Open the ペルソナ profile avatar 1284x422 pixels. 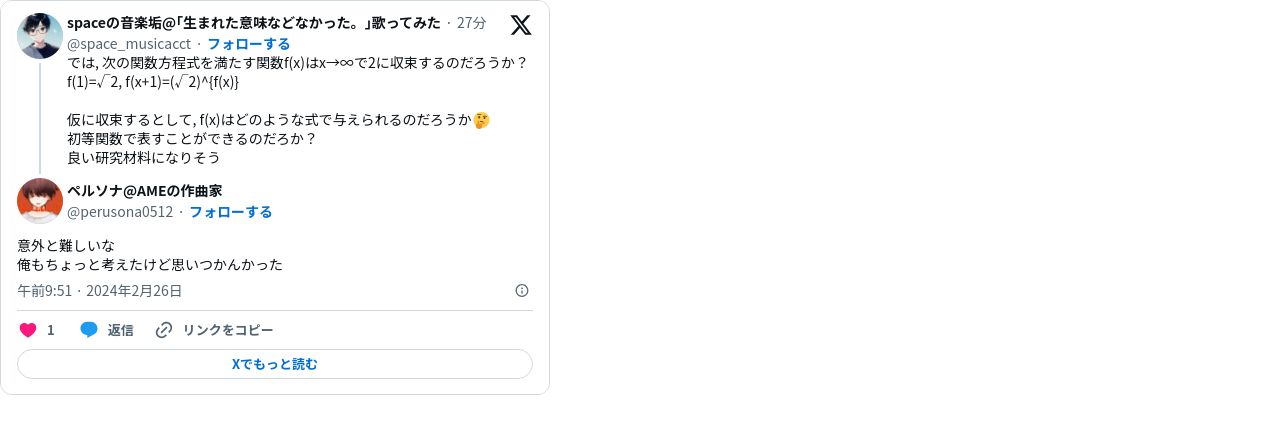[x=40, y=200]
